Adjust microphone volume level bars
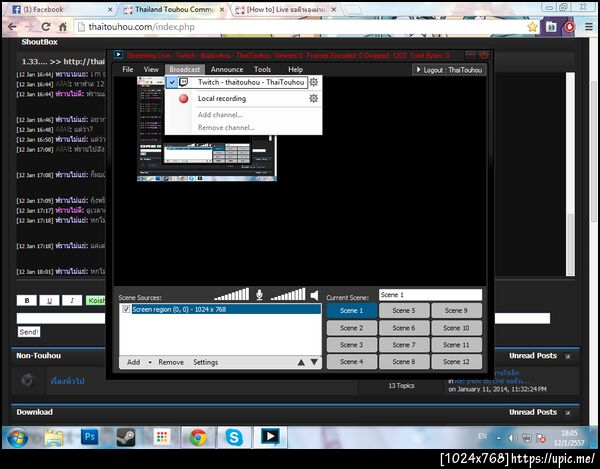 (232, 294)
